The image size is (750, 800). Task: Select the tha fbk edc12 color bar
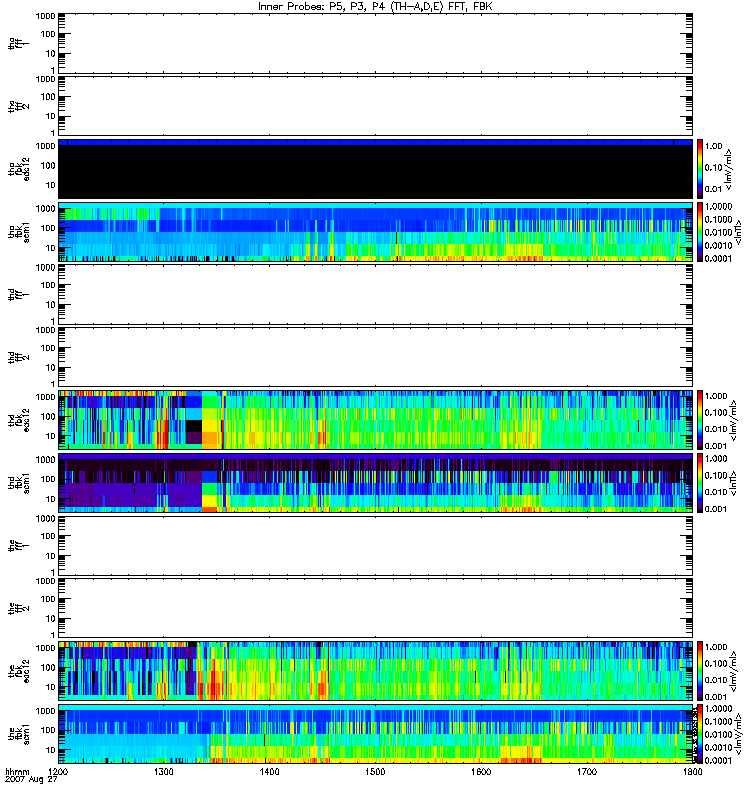point(700,169)
